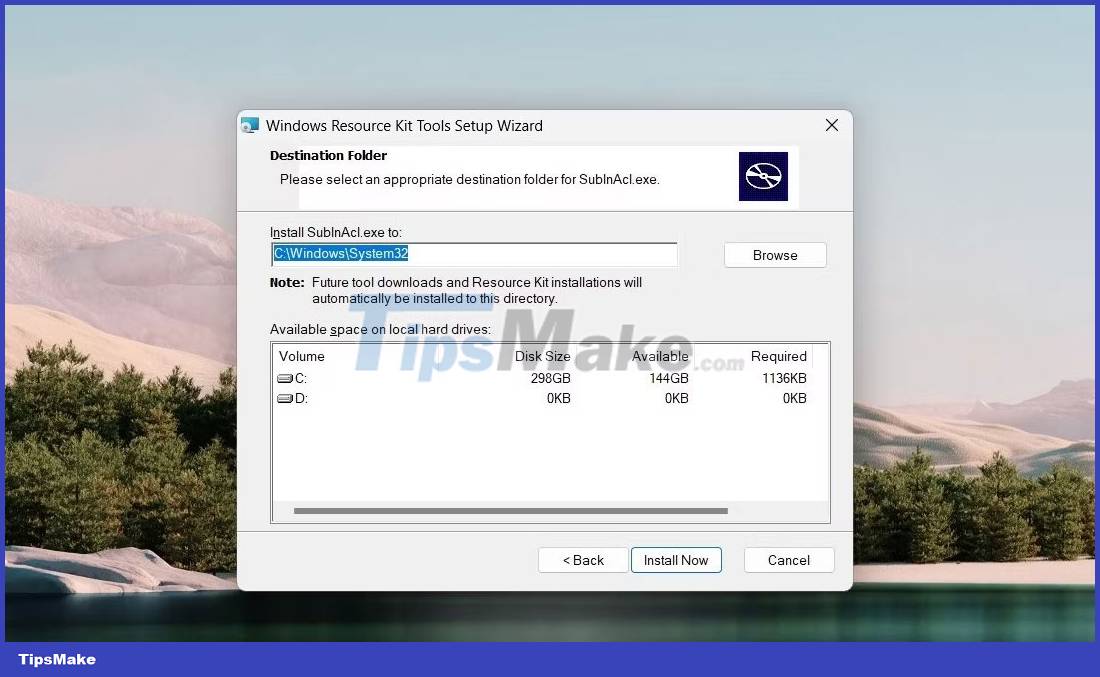Click the Windows Resource Kit Tools title text
Screen dimensions: 1100x677
point(404,125)
